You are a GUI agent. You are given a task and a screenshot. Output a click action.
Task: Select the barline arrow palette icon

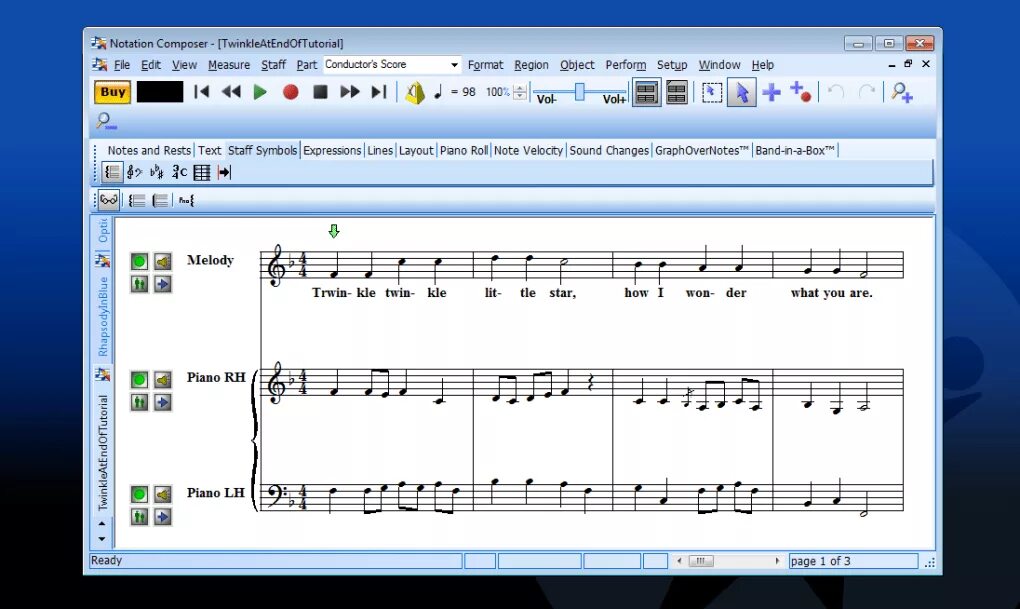(x=224, y=172)
